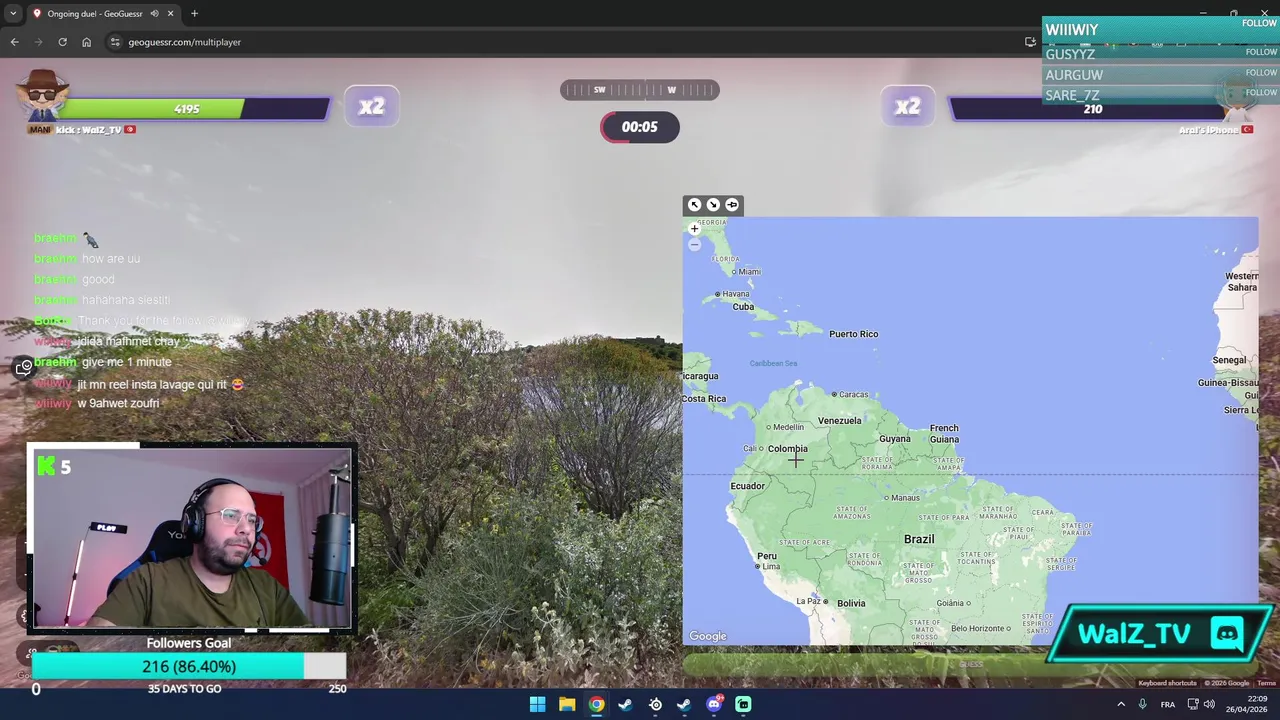The image size is (1280, 720).
Task: Enlarge the guess map with the up-left arrow
Action: tap(694, 205)
